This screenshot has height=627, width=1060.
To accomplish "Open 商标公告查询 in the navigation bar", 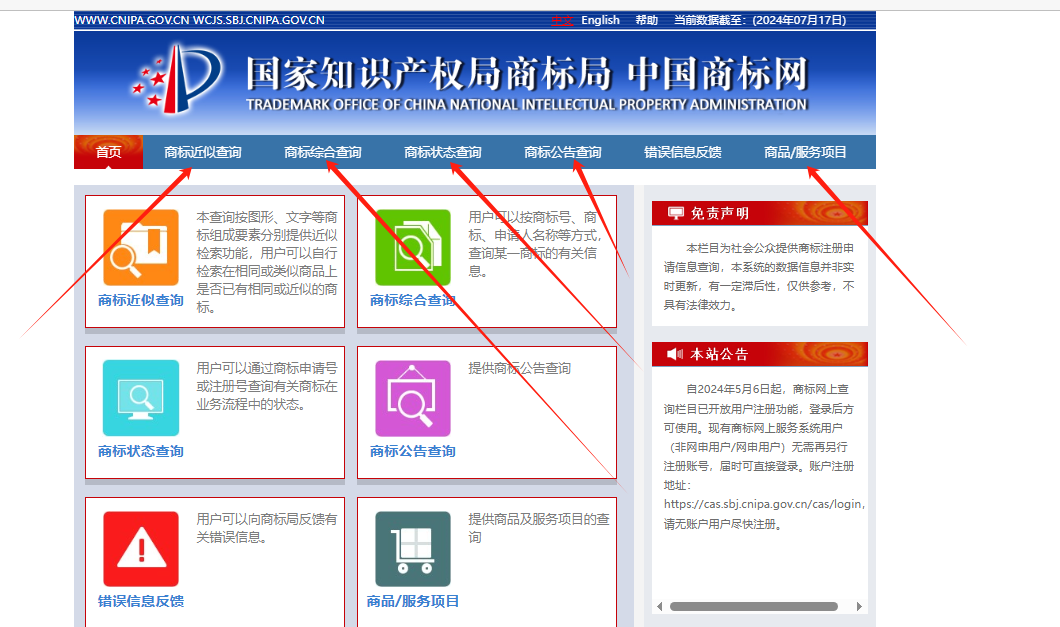I will [562, 152].
